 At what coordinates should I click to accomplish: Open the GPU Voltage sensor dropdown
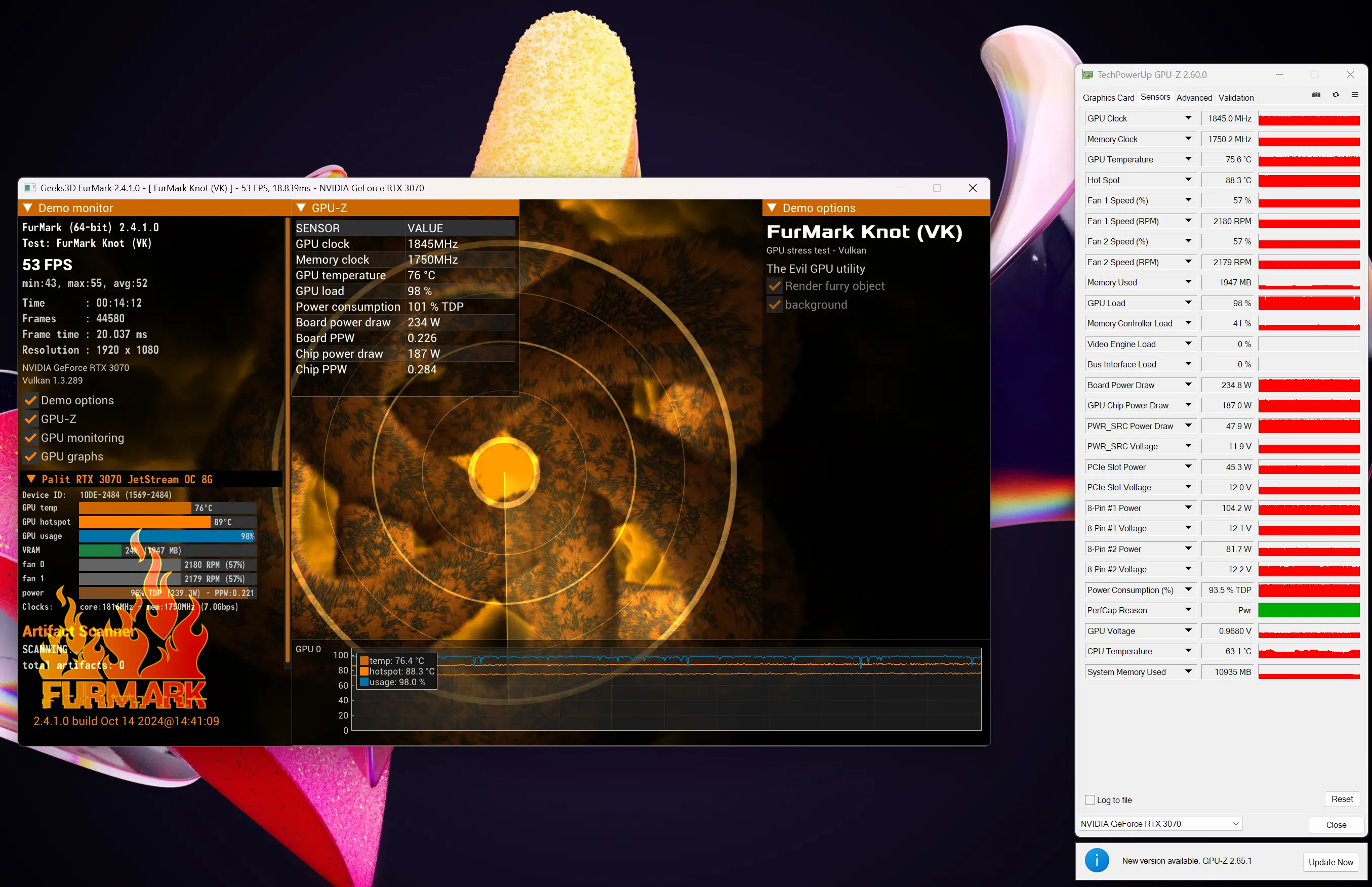pyautogui.click(x=1188, y=630)
